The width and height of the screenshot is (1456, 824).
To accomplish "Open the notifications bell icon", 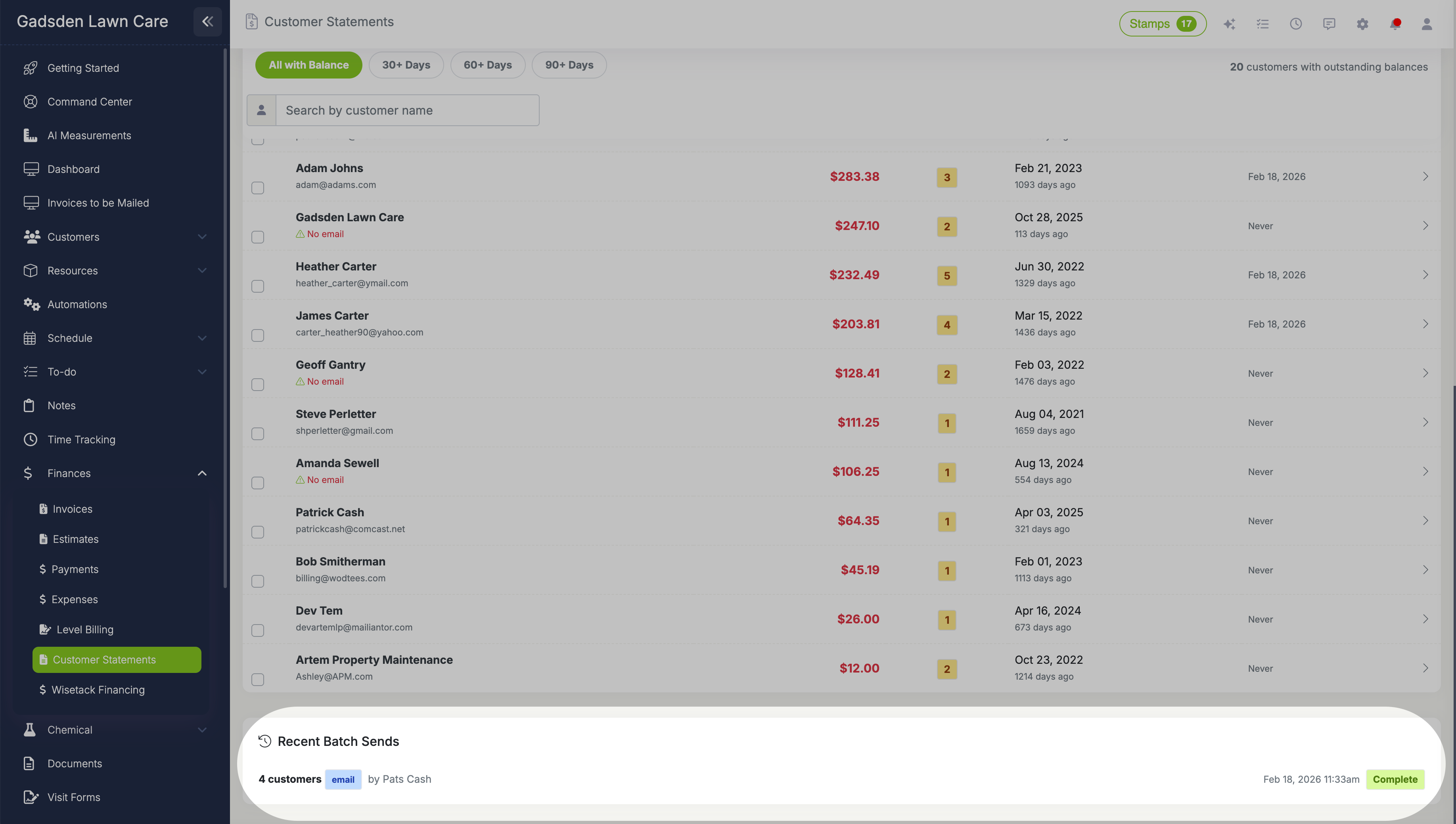I will click(1395, 24).
